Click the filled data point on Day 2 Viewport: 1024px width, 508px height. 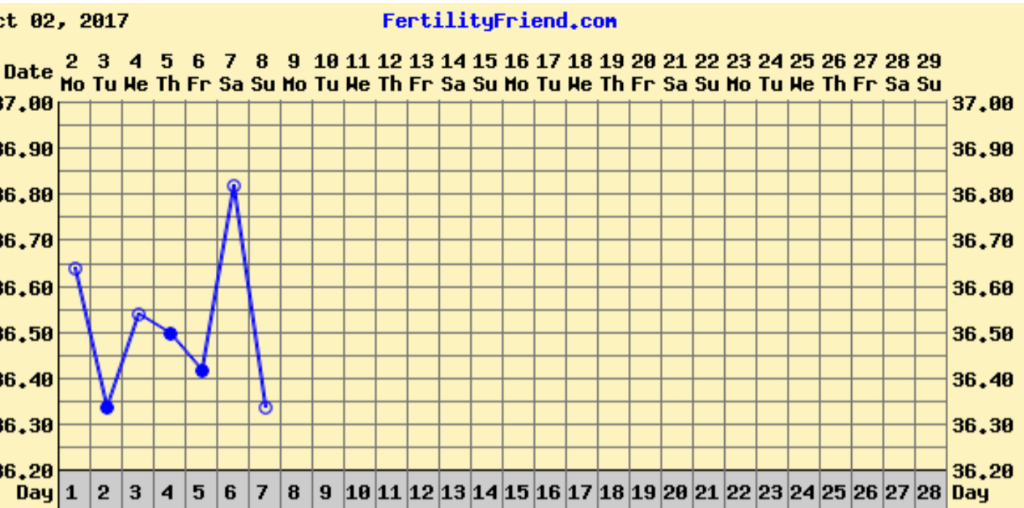pyautogui.click(x=107, y=407)
